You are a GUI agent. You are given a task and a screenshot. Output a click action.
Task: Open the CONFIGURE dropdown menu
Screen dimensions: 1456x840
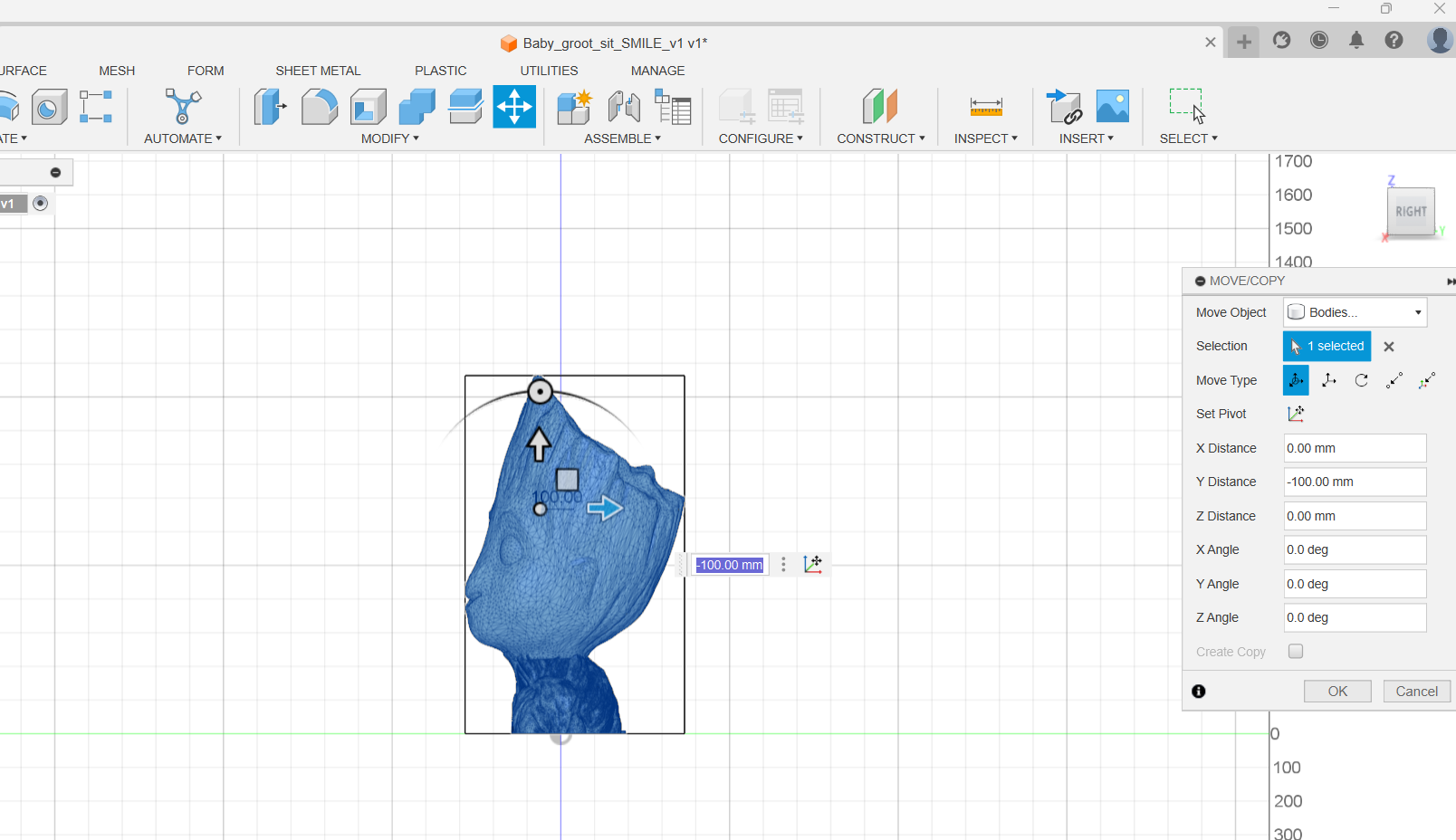761,138
